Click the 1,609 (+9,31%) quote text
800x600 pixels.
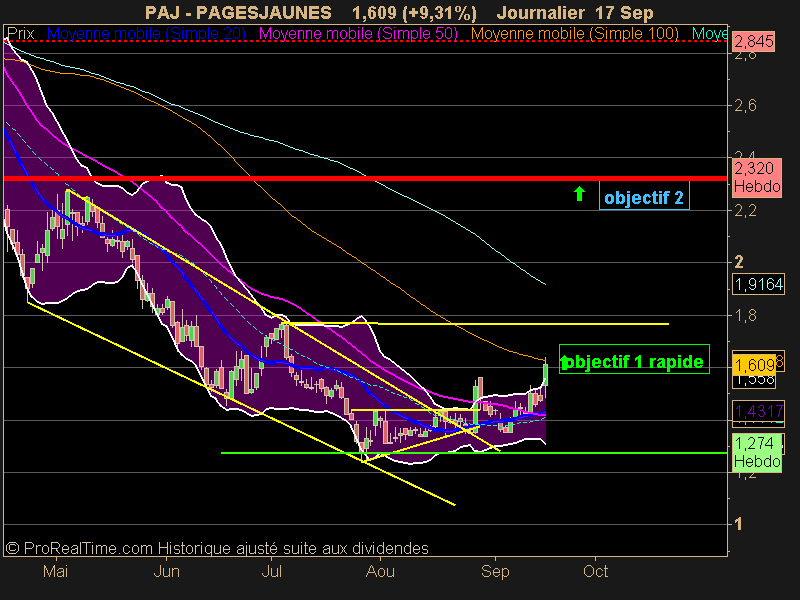(414, 12)
